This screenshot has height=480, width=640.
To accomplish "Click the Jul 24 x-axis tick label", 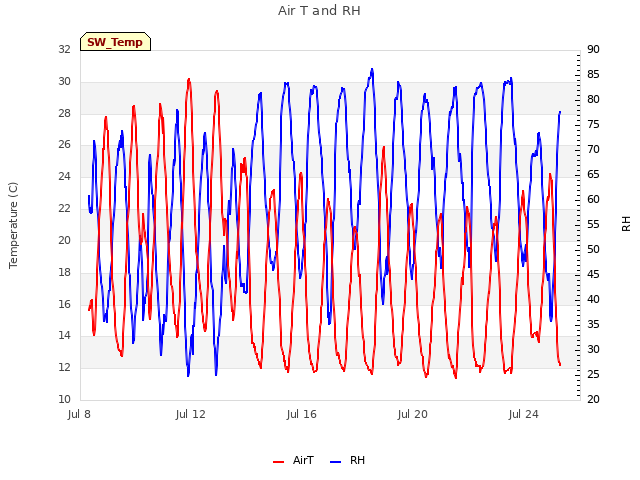I will [524, 414].
